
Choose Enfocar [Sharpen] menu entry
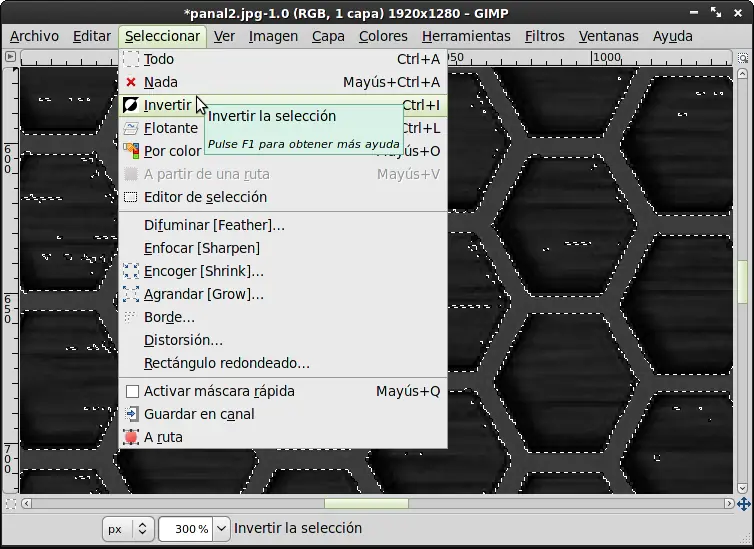click(283, 248)
